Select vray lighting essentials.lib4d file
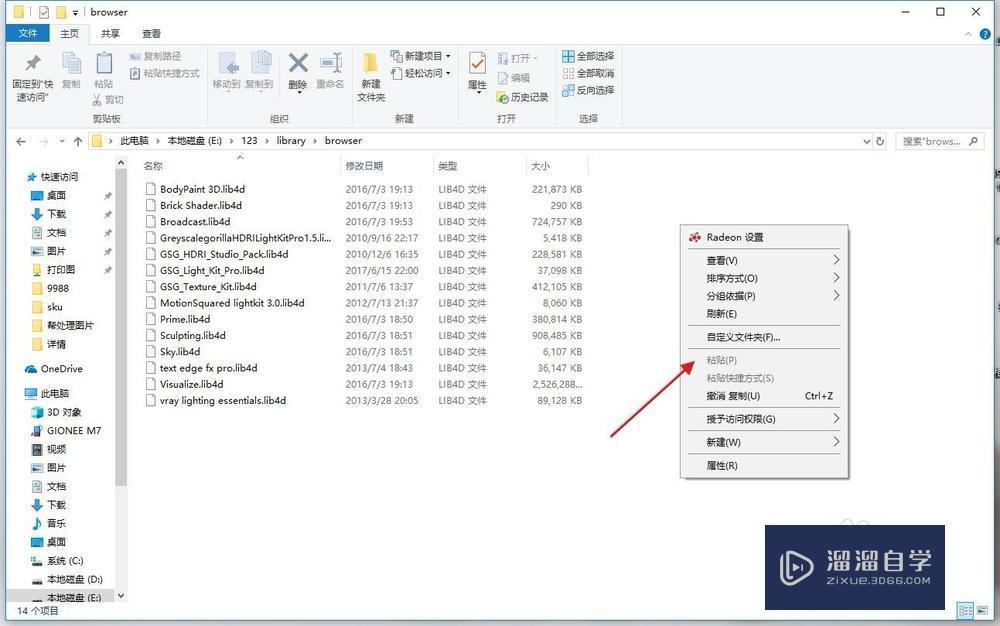This screenshot has width=1000, height=626. 223,400
